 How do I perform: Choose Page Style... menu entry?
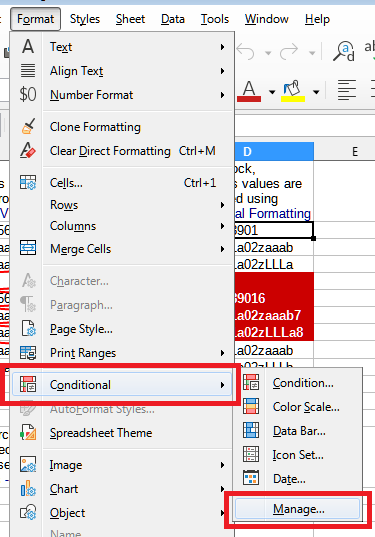(122, 329)
